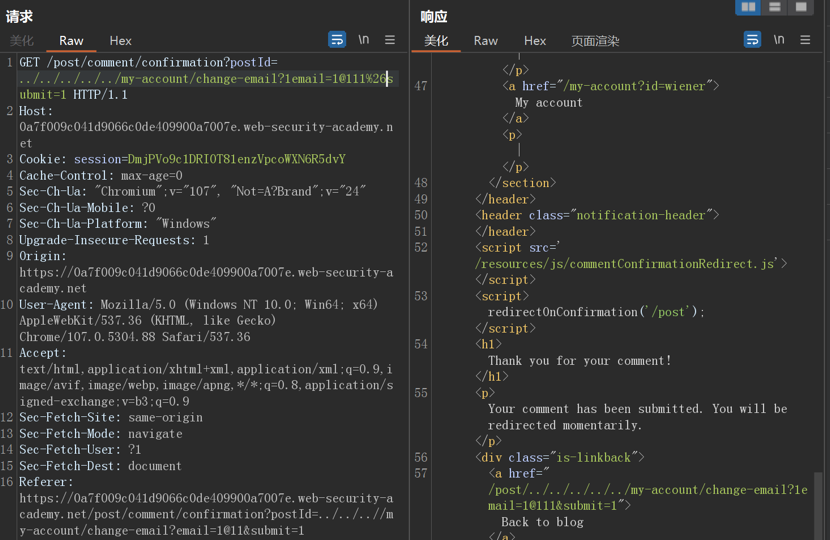
Task: Click the session cookie value
Action: pyautogui.click(x=237, y=159)
